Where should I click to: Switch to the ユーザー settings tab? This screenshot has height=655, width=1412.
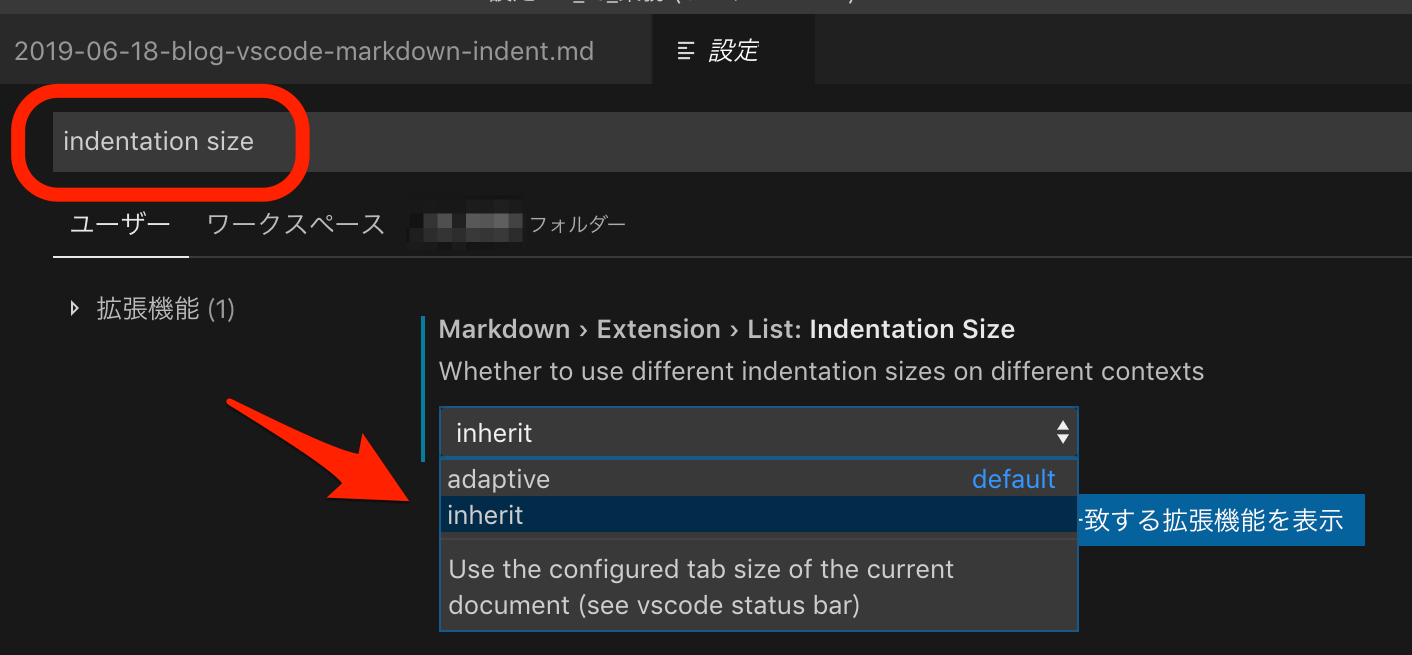coord(120,224)
